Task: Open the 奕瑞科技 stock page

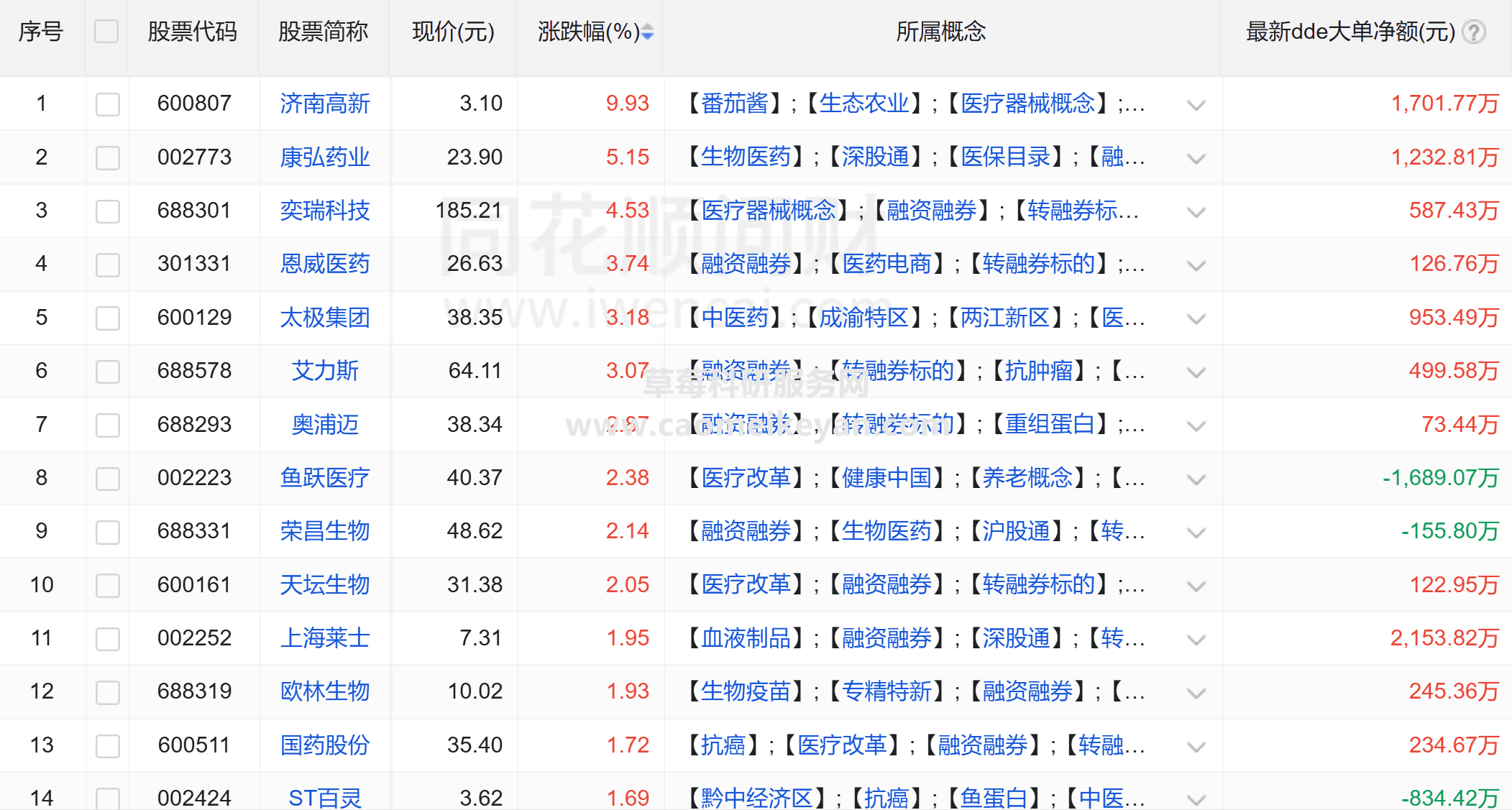Action: click(325, 211)
